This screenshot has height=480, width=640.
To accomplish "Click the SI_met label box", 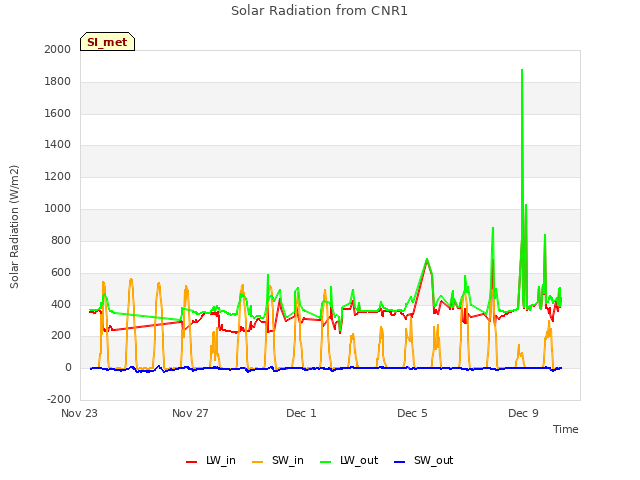I will (107, 42).
